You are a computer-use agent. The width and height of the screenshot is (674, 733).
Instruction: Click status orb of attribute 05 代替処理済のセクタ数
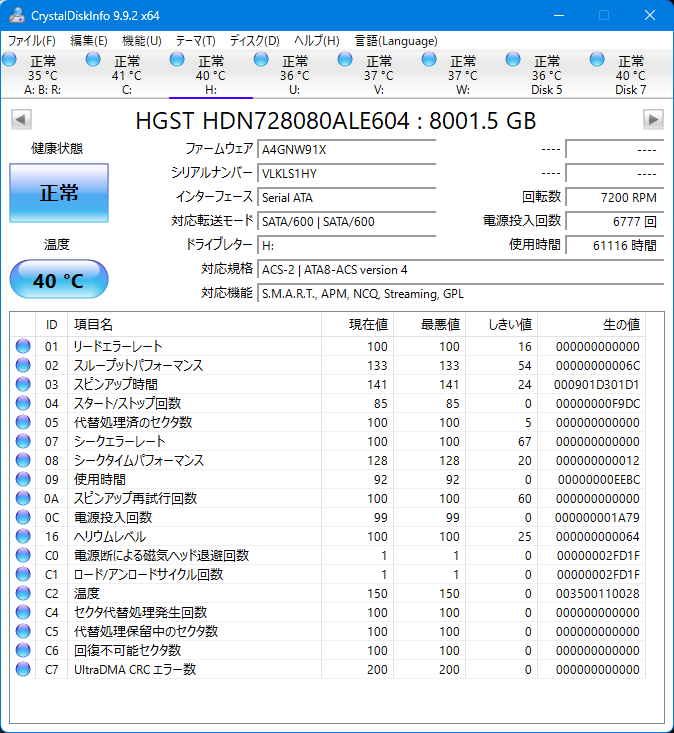[23, 422]
